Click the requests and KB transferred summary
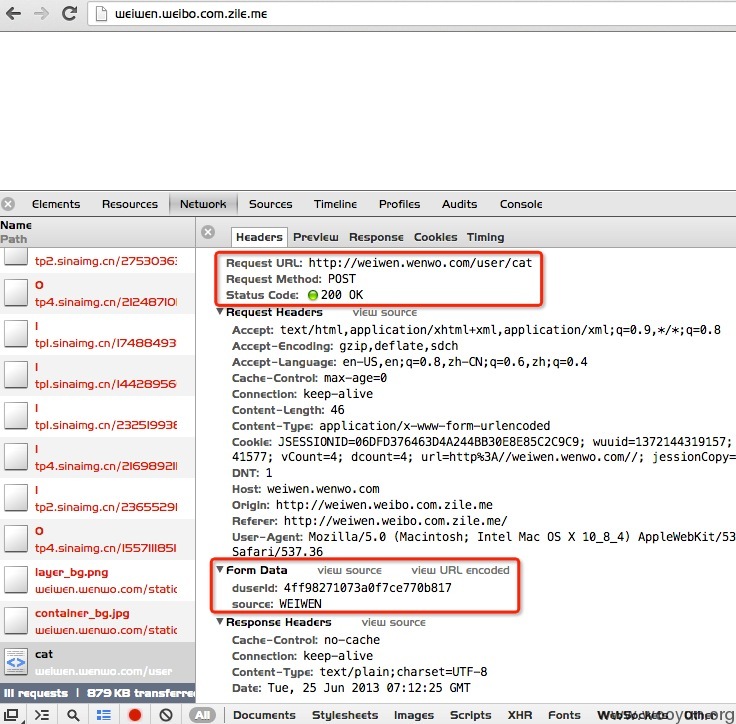The image size is (736, 724). pos(98,693)
